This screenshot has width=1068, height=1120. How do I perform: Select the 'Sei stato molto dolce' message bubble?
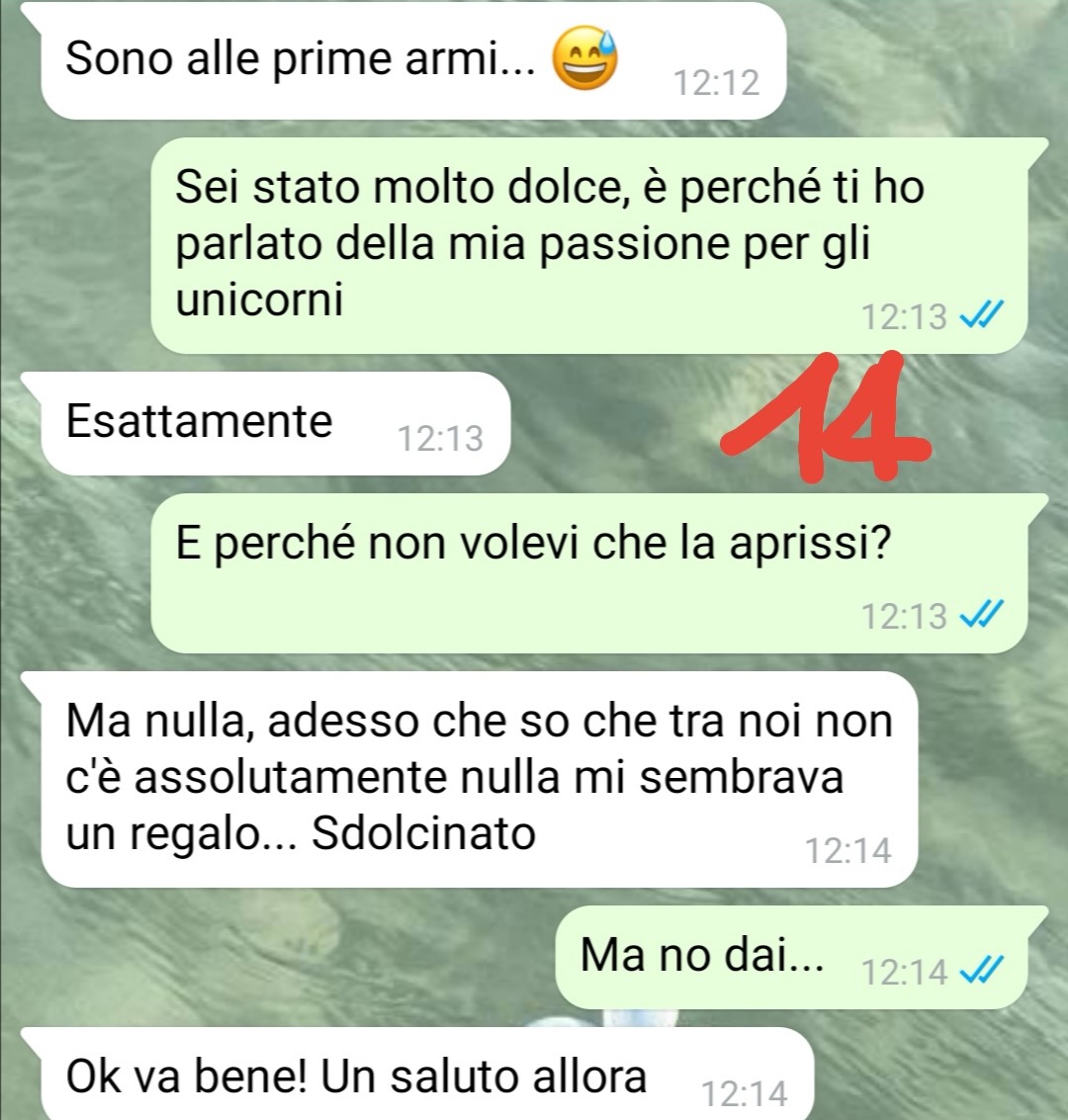click(589, 246)
